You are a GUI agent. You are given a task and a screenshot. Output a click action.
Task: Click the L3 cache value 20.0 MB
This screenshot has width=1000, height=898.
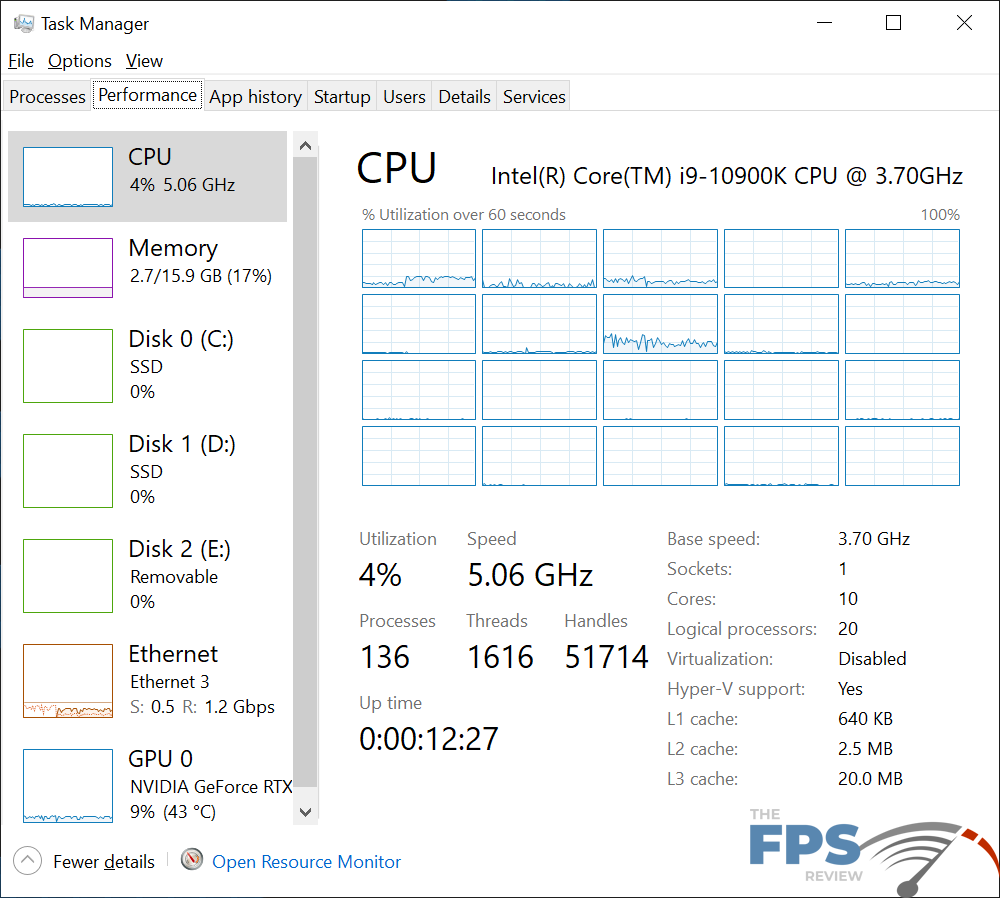(870, 779)
